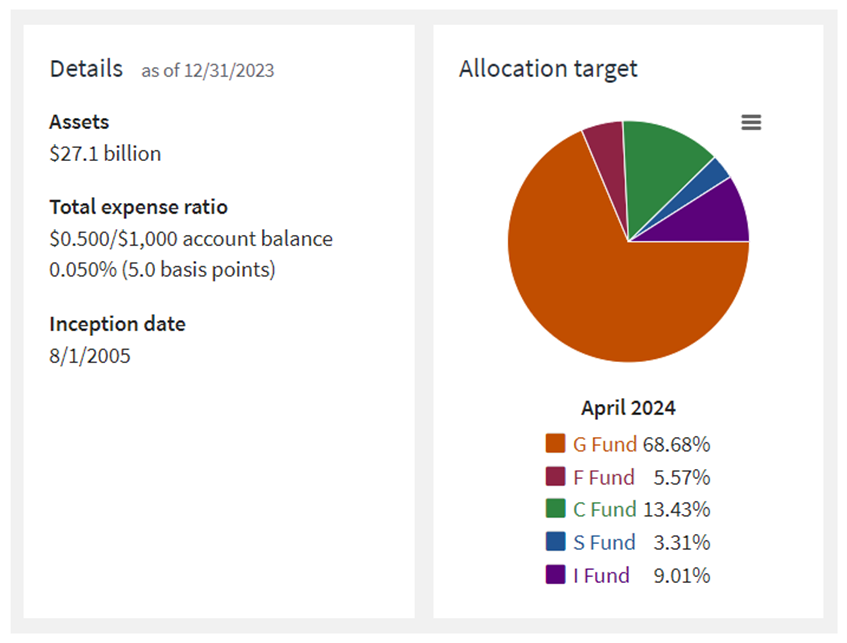This screenshot has width=847, height=643.
Task: Click the 8/1/2005 inception date value
Action: (90, 356)
